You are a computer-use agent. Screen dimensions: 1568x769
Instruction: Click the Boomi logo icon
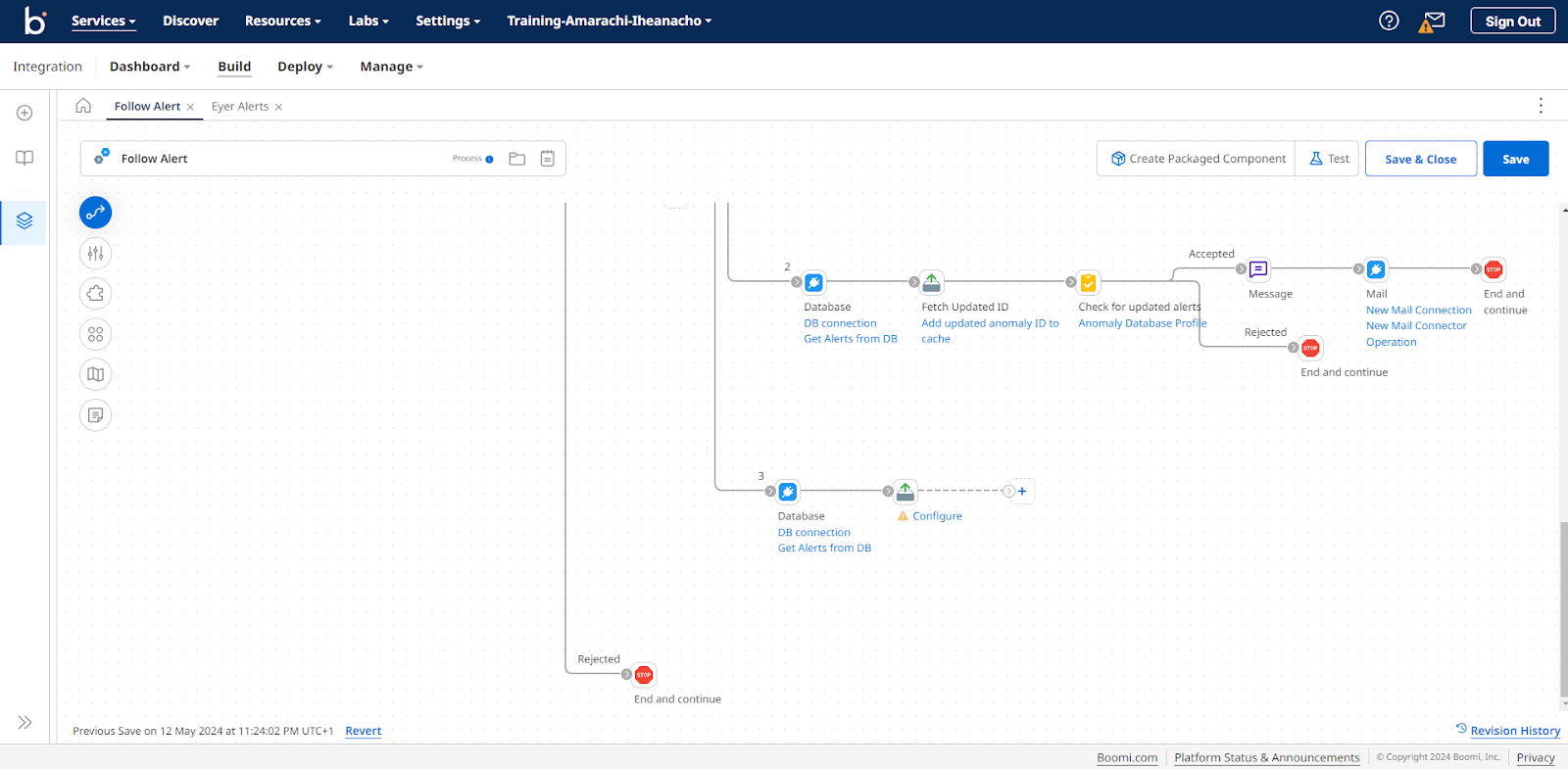35,21
